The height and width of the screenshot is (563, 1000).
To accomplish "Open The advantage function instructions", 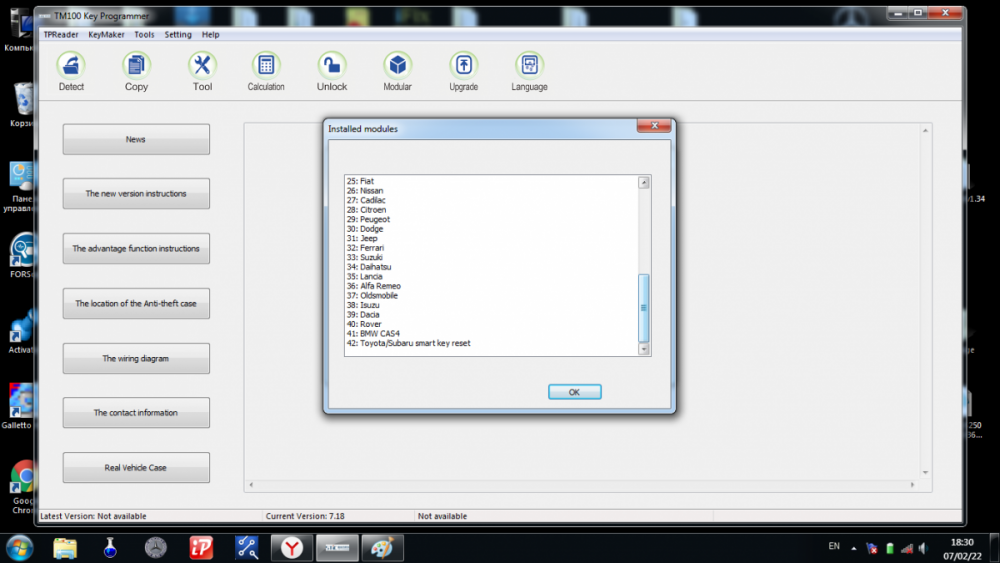I will coord(136,249).
